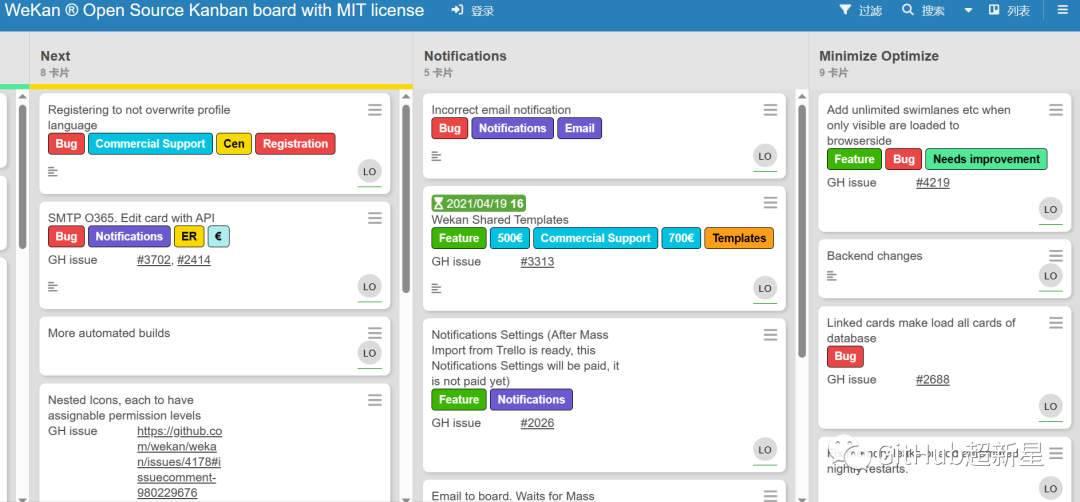Screen dimensions: 1080x502
Task: Open menu icon on Email to board card
Action: coord(770,495)
